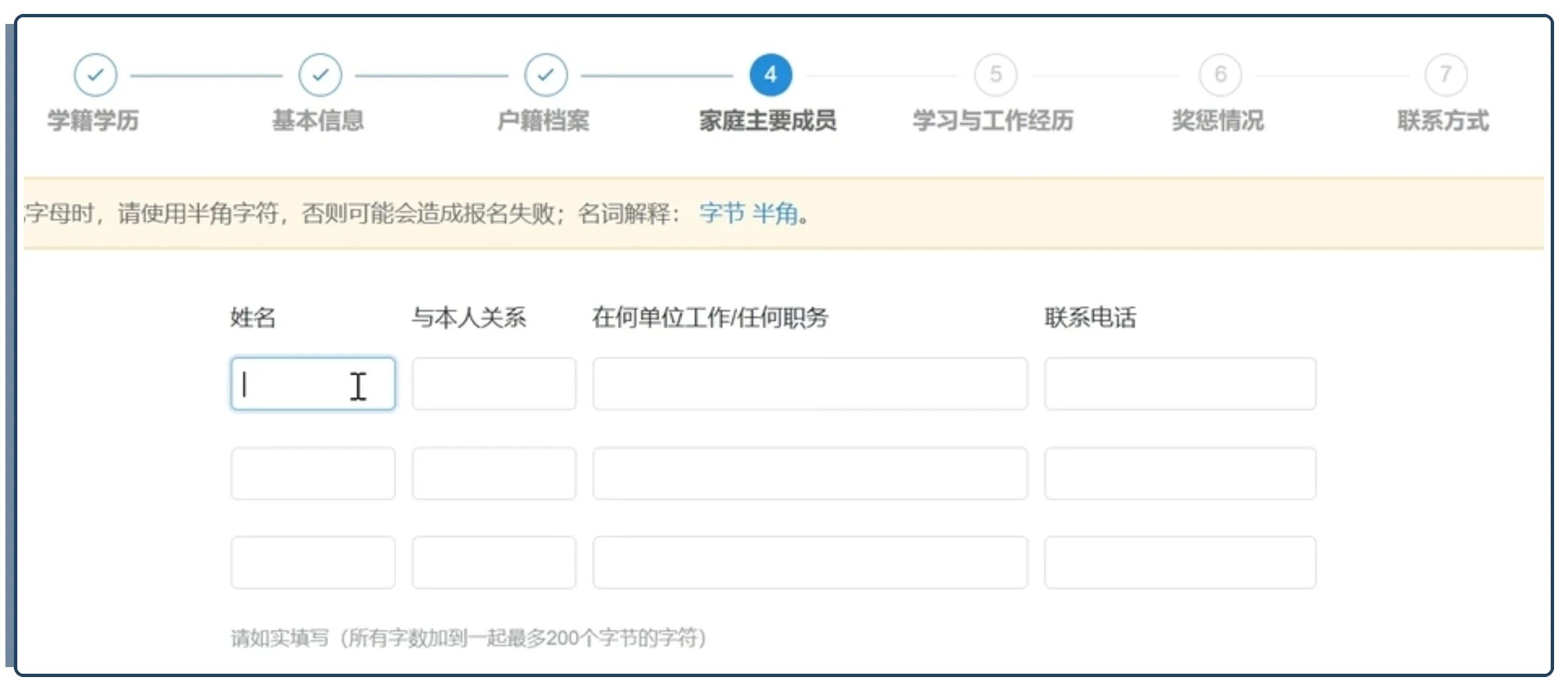Click third row 在何单位工作/任何职务 field

(x=810, y=563)
